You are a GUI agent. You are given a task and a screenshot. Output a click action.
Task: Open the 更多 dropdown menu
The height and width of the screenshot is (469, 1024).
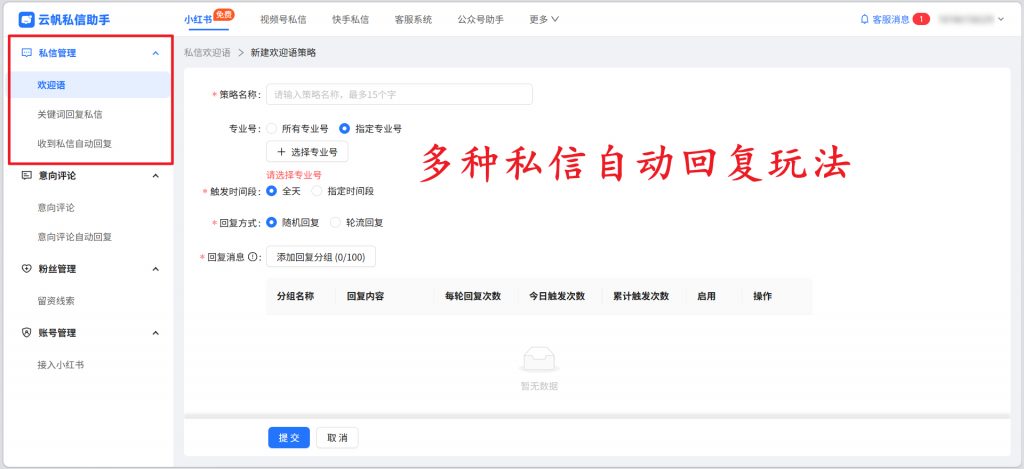544,20
